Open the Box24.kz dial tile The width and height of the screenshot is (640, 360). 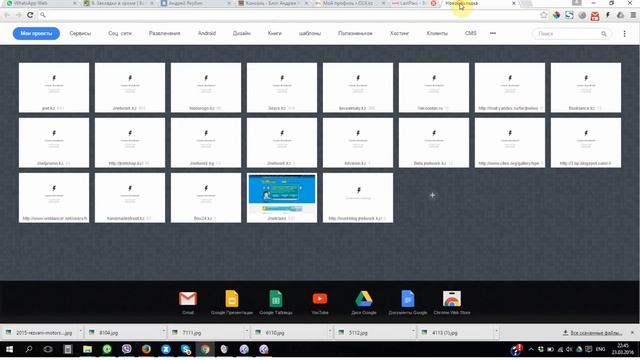coord(206,198)
